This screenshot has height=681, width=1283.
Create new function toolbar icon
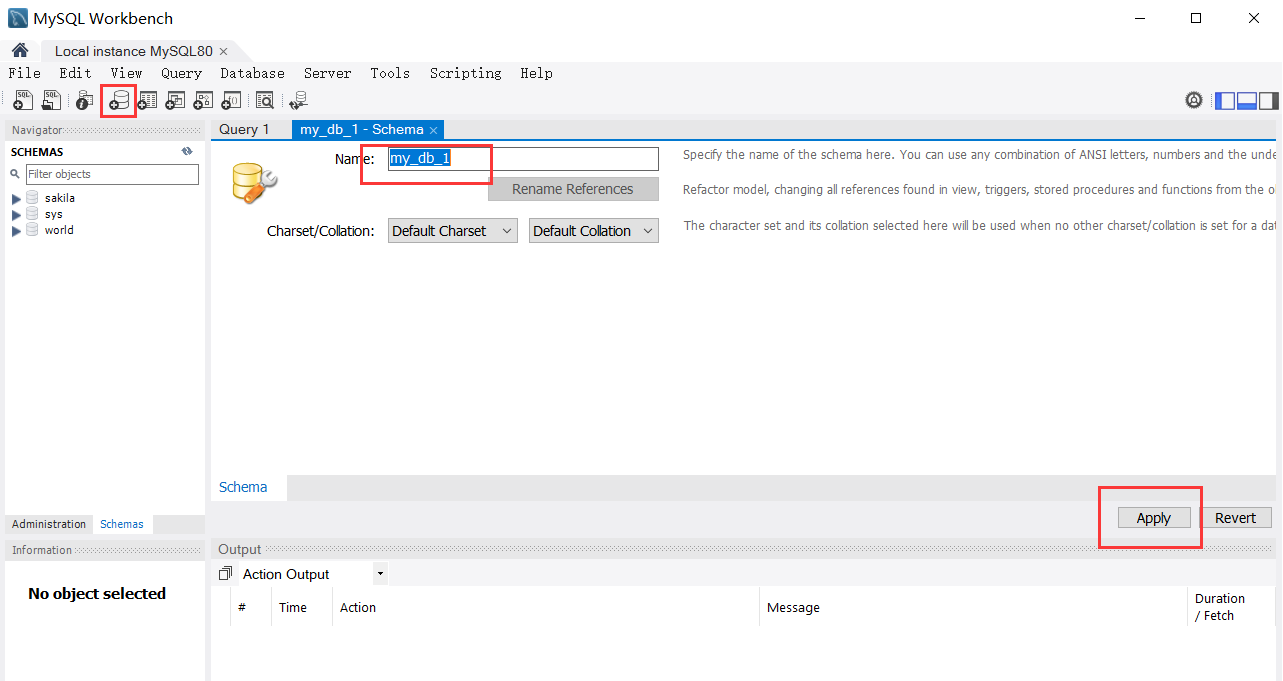(231, 100)
